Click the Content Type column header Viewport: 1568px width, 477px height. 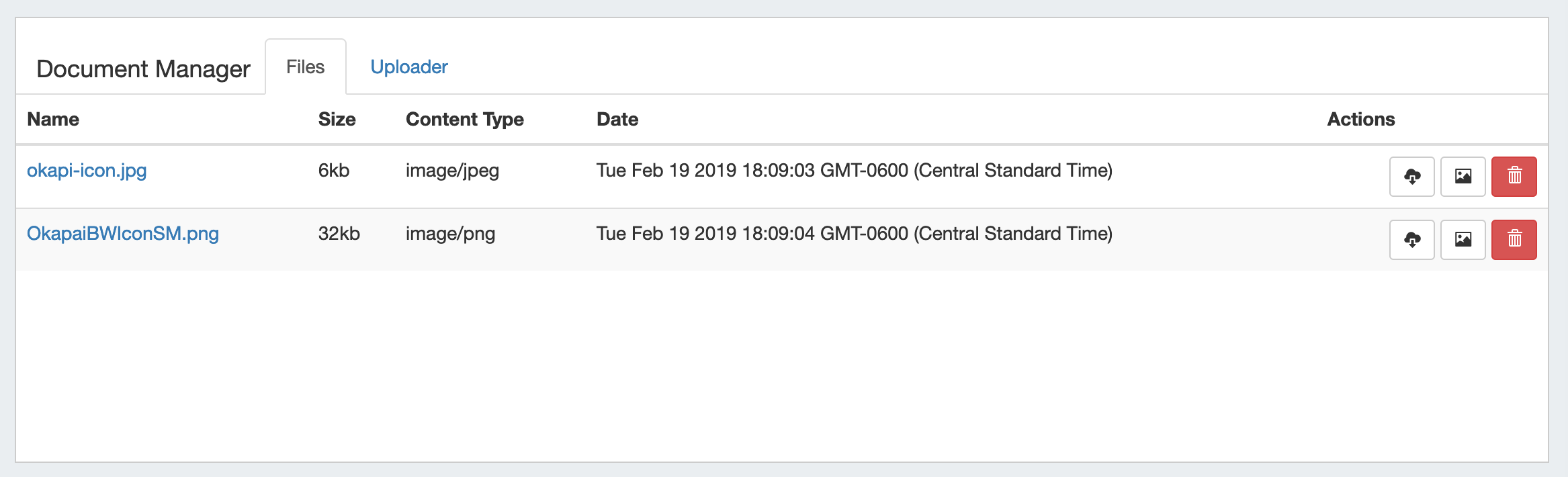[x=464, y=120]
